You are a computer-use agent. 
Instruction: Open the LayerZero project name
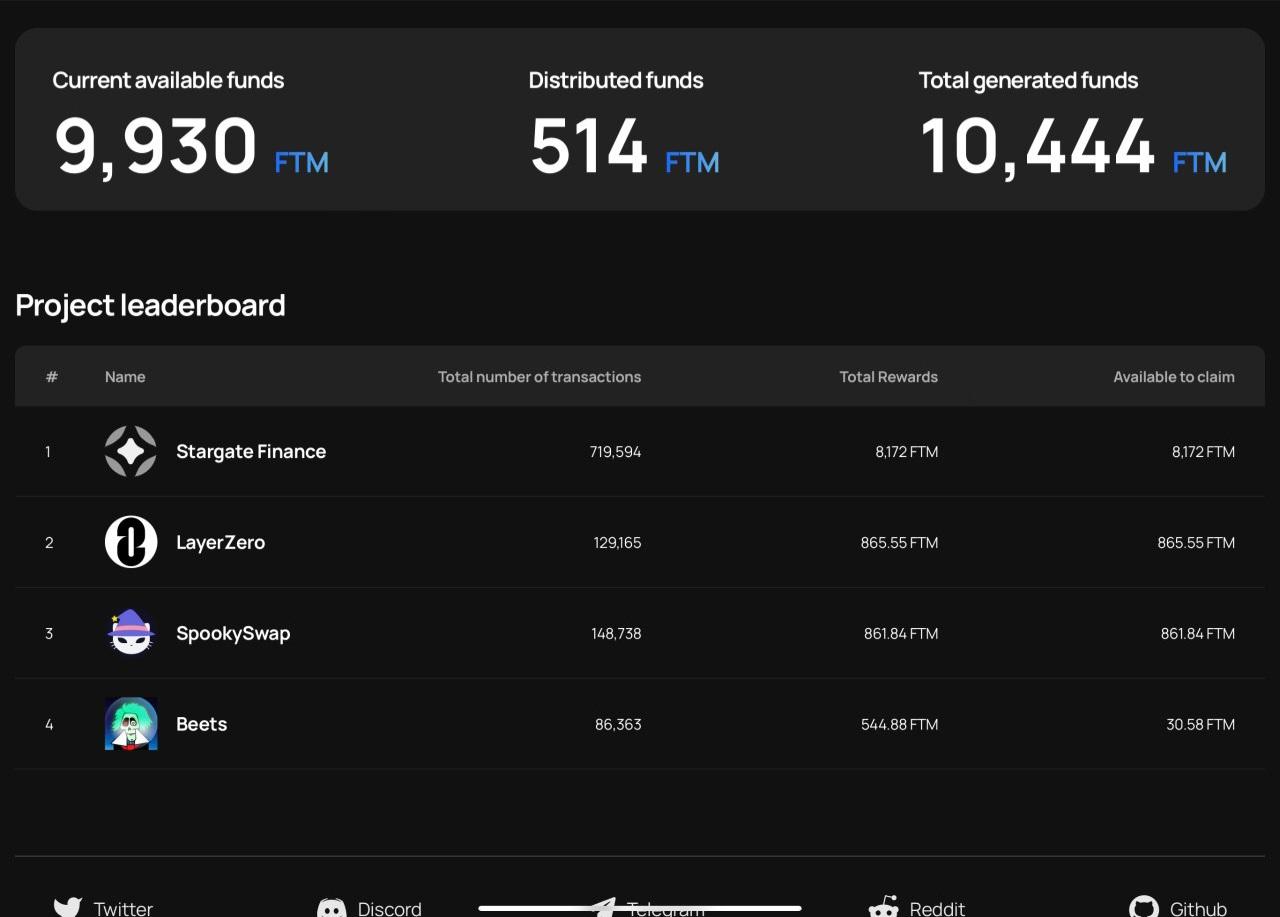[220, 542]
